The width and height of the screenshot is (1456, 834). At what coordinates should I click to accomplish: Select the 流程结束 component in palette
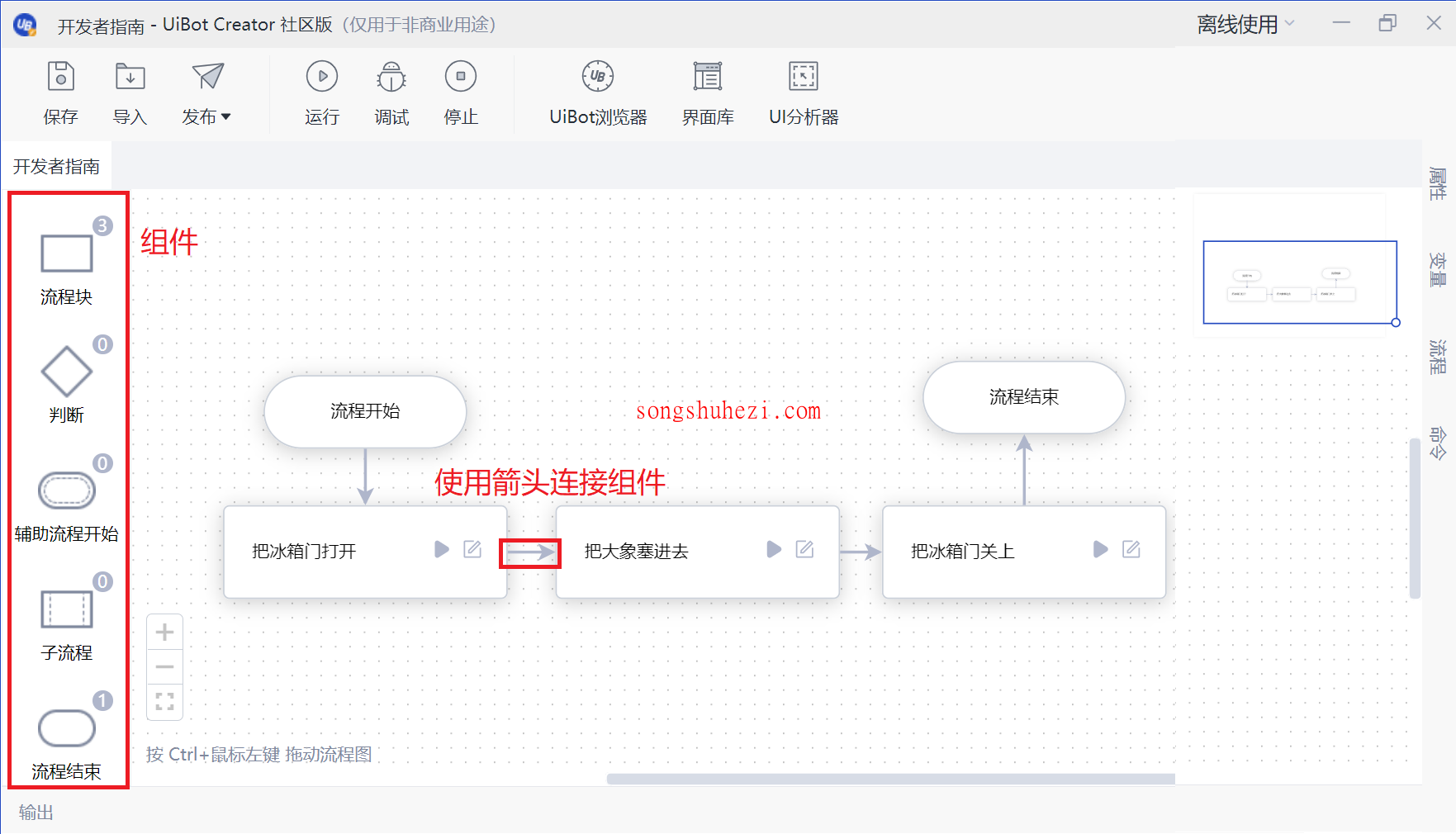(x=67, y=728)
